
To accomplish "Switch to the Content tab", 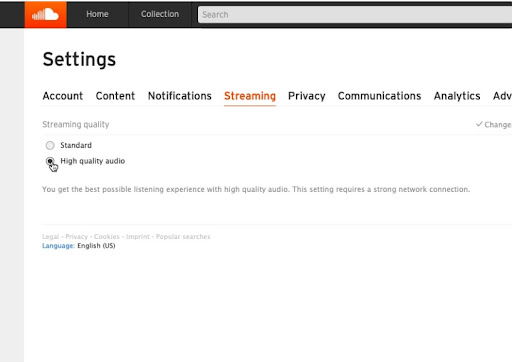I will (x=115, y=96).
